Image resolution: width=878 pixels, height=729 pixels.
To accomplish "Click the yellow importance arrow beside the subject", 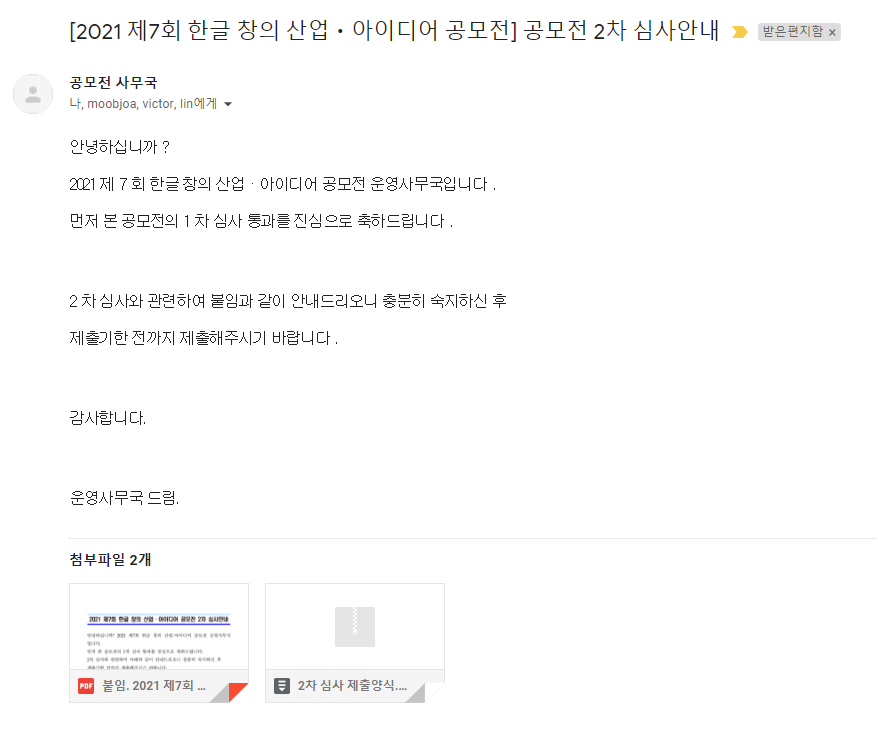I will (738, 31).
